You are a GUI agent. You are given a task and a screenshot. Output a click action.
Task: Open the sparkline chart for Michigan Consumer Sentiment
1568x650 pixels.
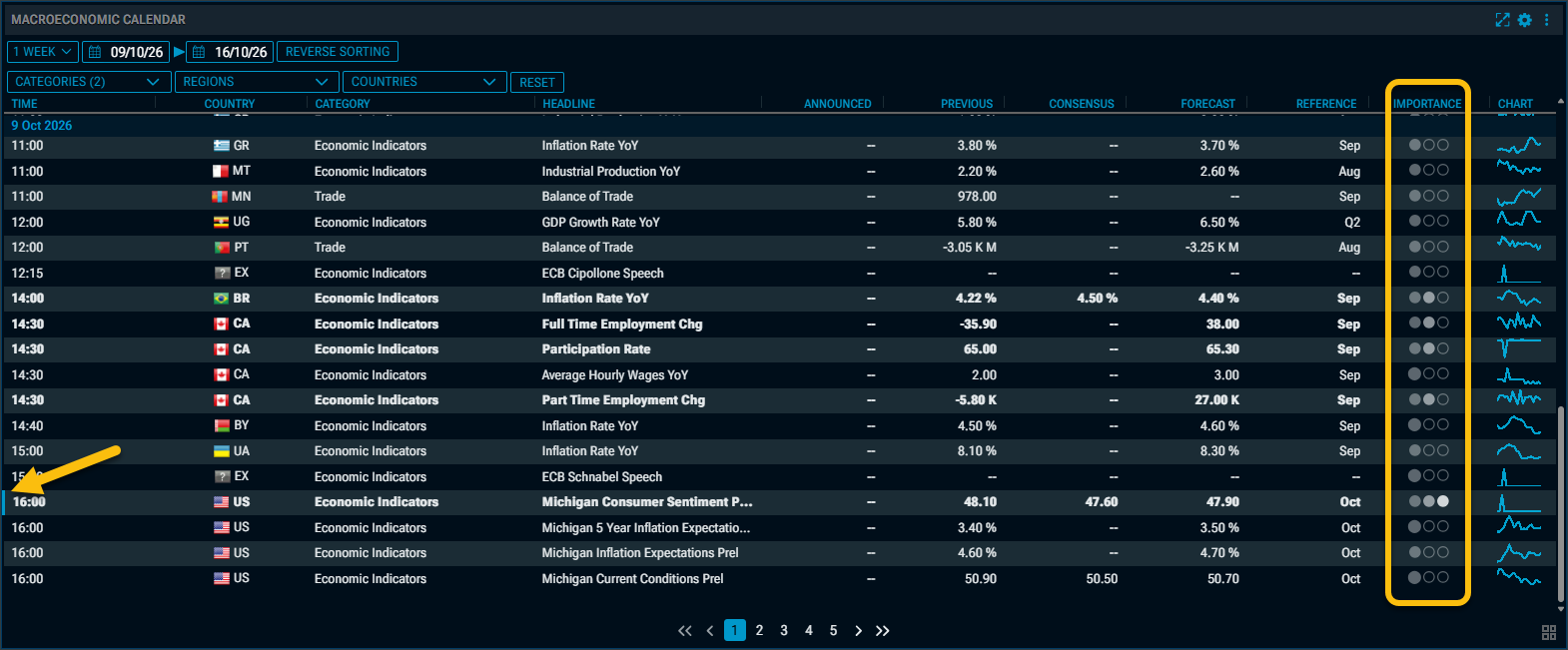(x=1519, y=501)
